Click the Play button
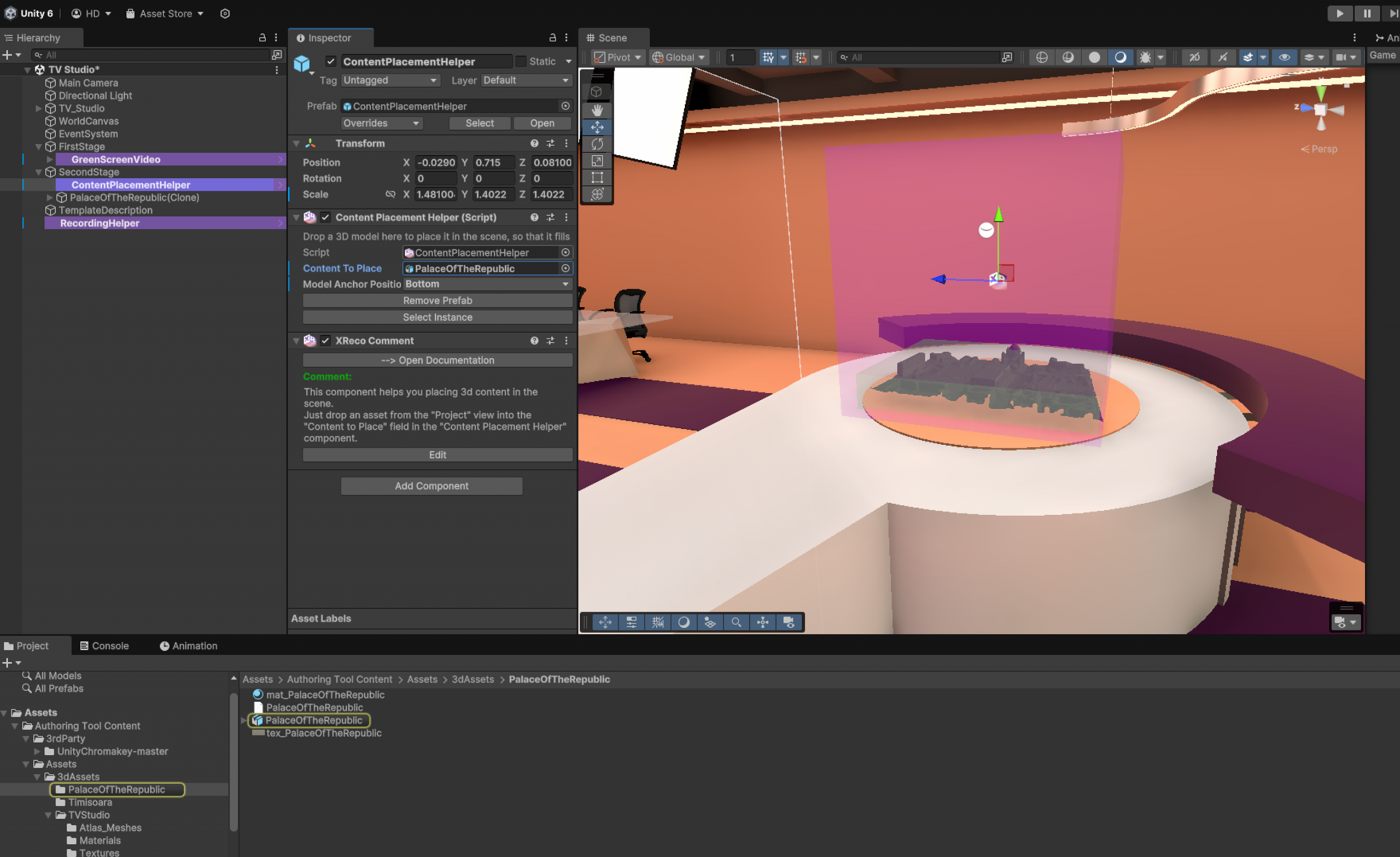Image resolution: width=1400 pixels, height=857 pixels. [1339, 13]
